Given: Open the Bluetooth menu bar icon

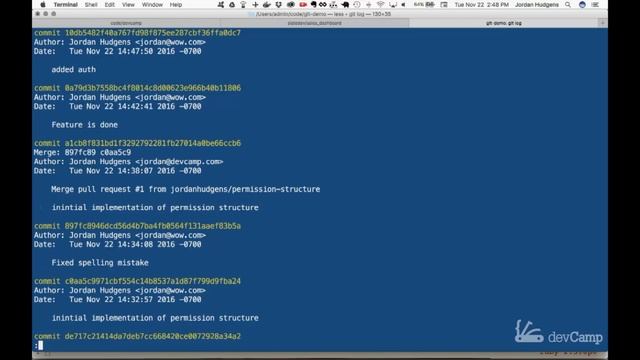Looking at the screenshot, I should [x=369, y=4].
